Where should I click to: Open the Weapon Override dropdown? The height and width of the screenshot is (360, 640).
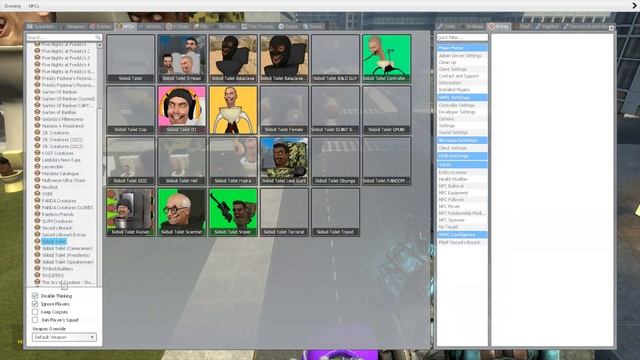(x=64, y=337)
